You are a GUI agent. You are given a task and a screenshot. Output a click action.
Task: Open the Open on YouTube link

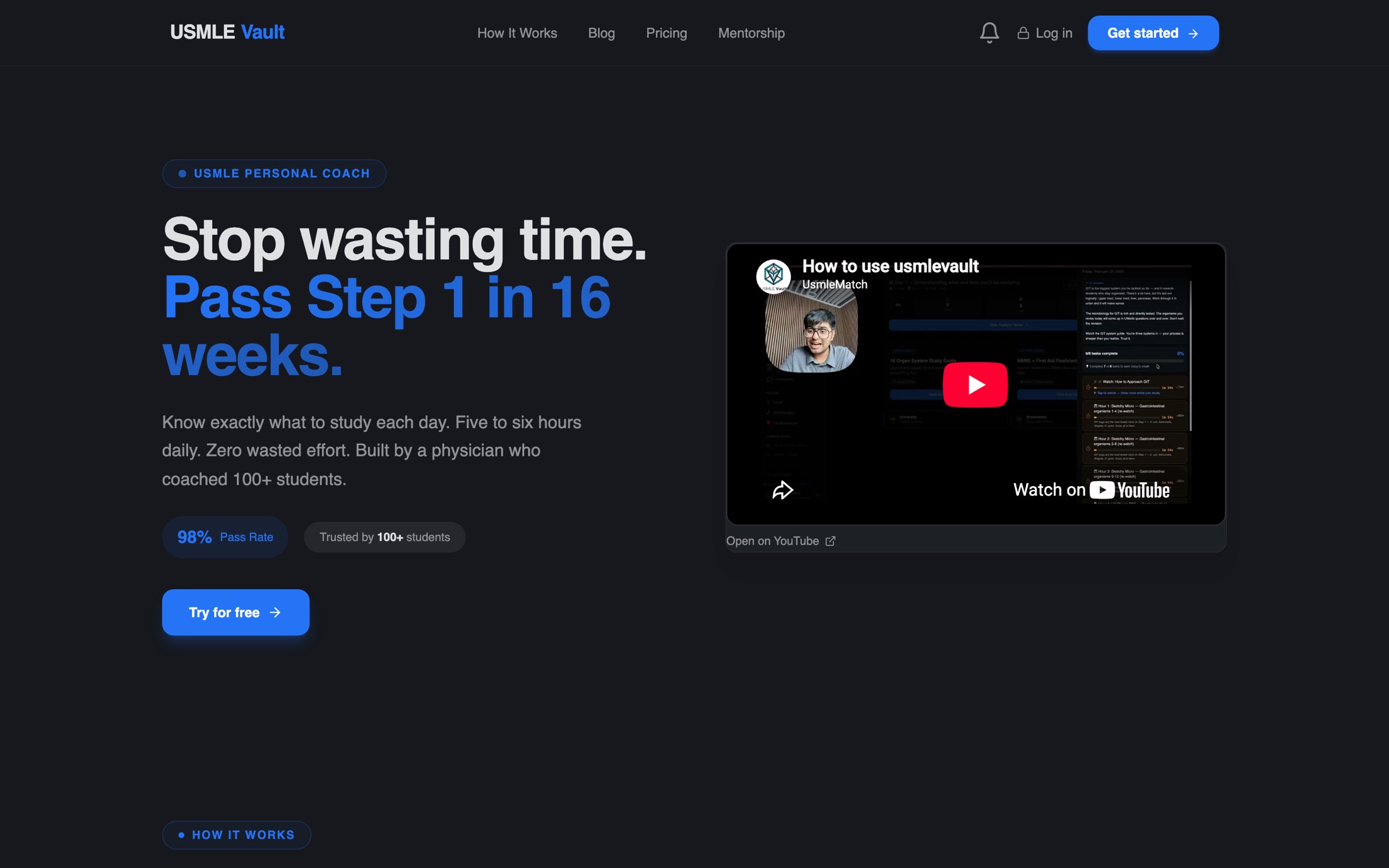[781, 541]
